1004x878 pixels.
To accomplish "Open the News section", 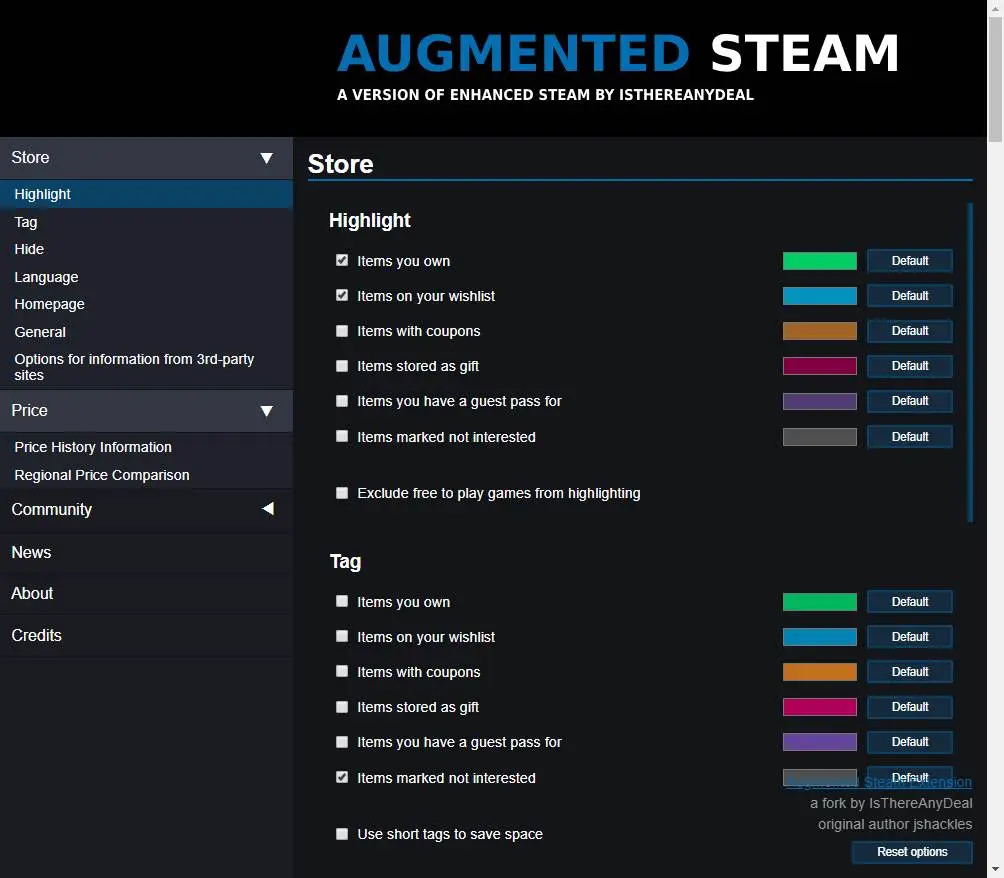I will pyautogui.click(x=146, y=552).
